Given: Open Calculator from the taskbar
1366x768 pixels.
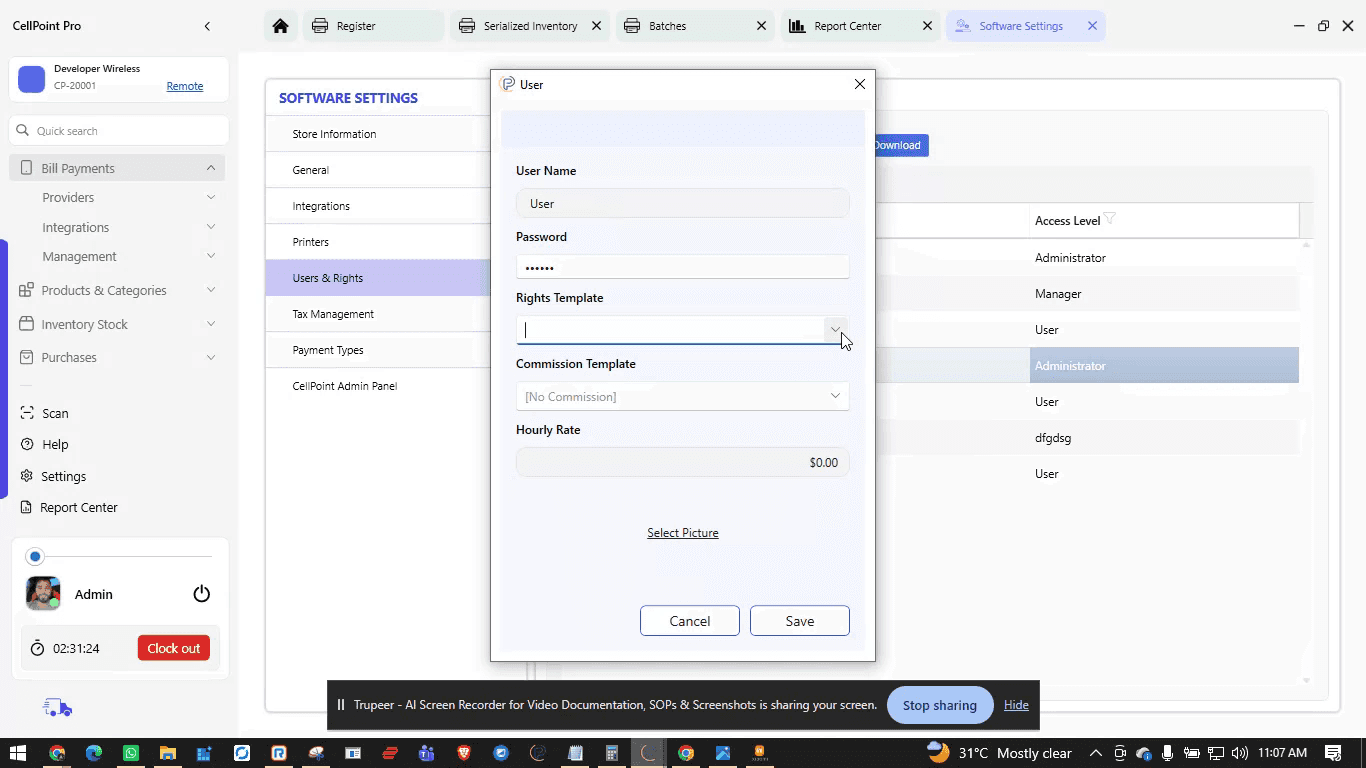Looking at the screenshot, I should (612, 753).
